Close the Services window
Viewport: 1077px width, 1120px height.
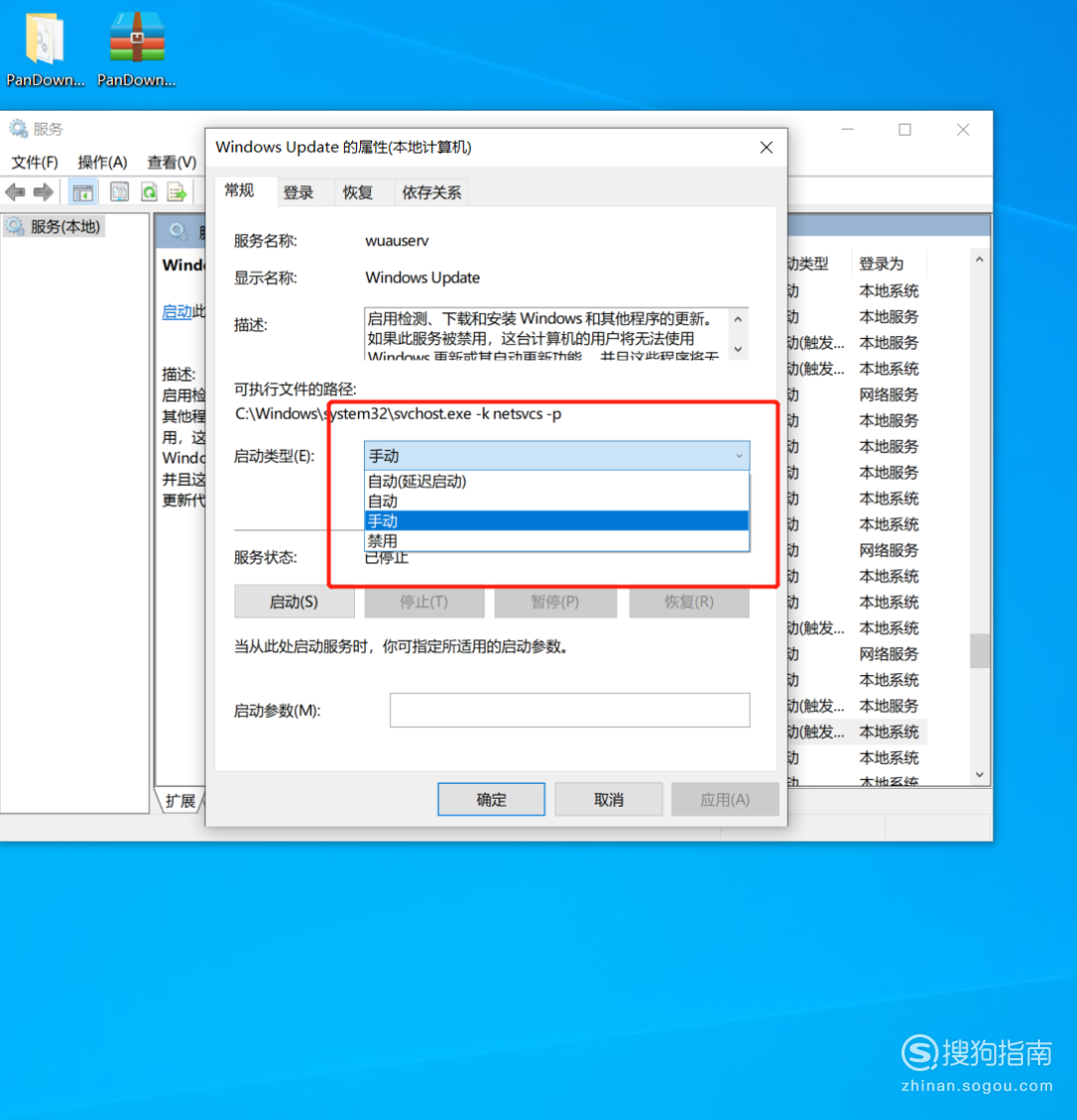click(x=962, y=130)
